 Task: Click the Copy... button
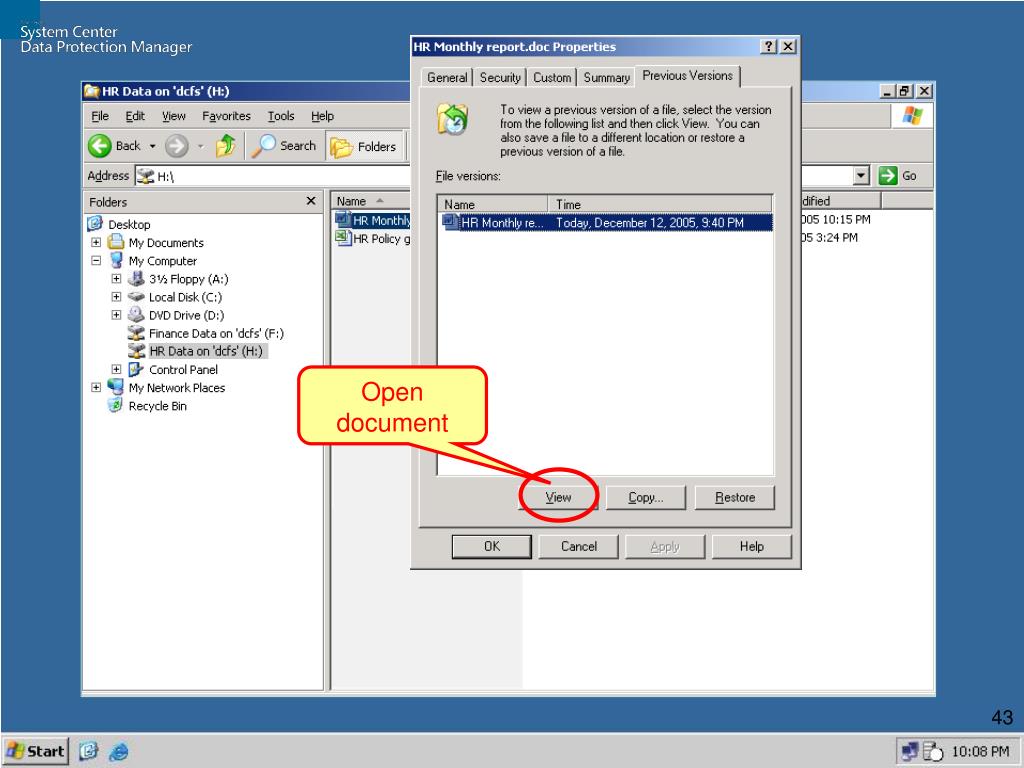click(x=646, y=497)
